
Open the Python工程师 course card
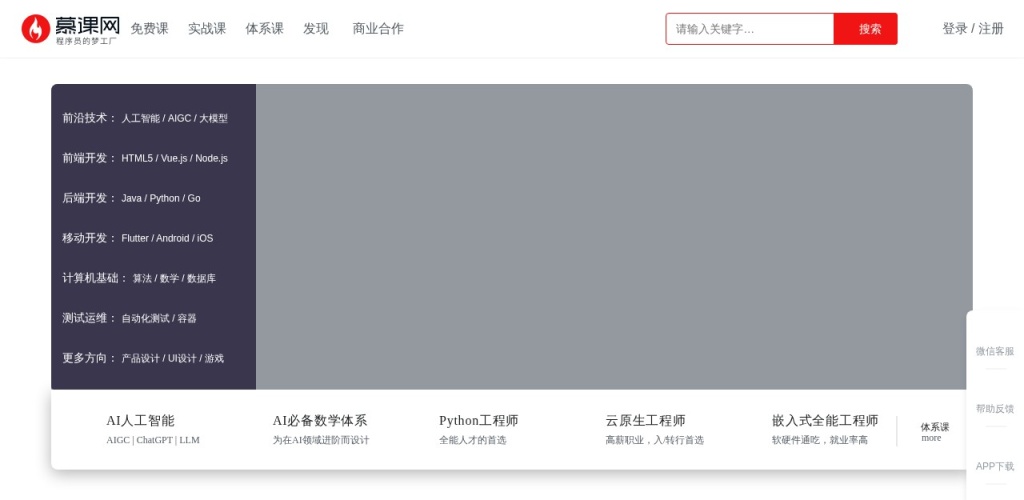click(478, 429)
